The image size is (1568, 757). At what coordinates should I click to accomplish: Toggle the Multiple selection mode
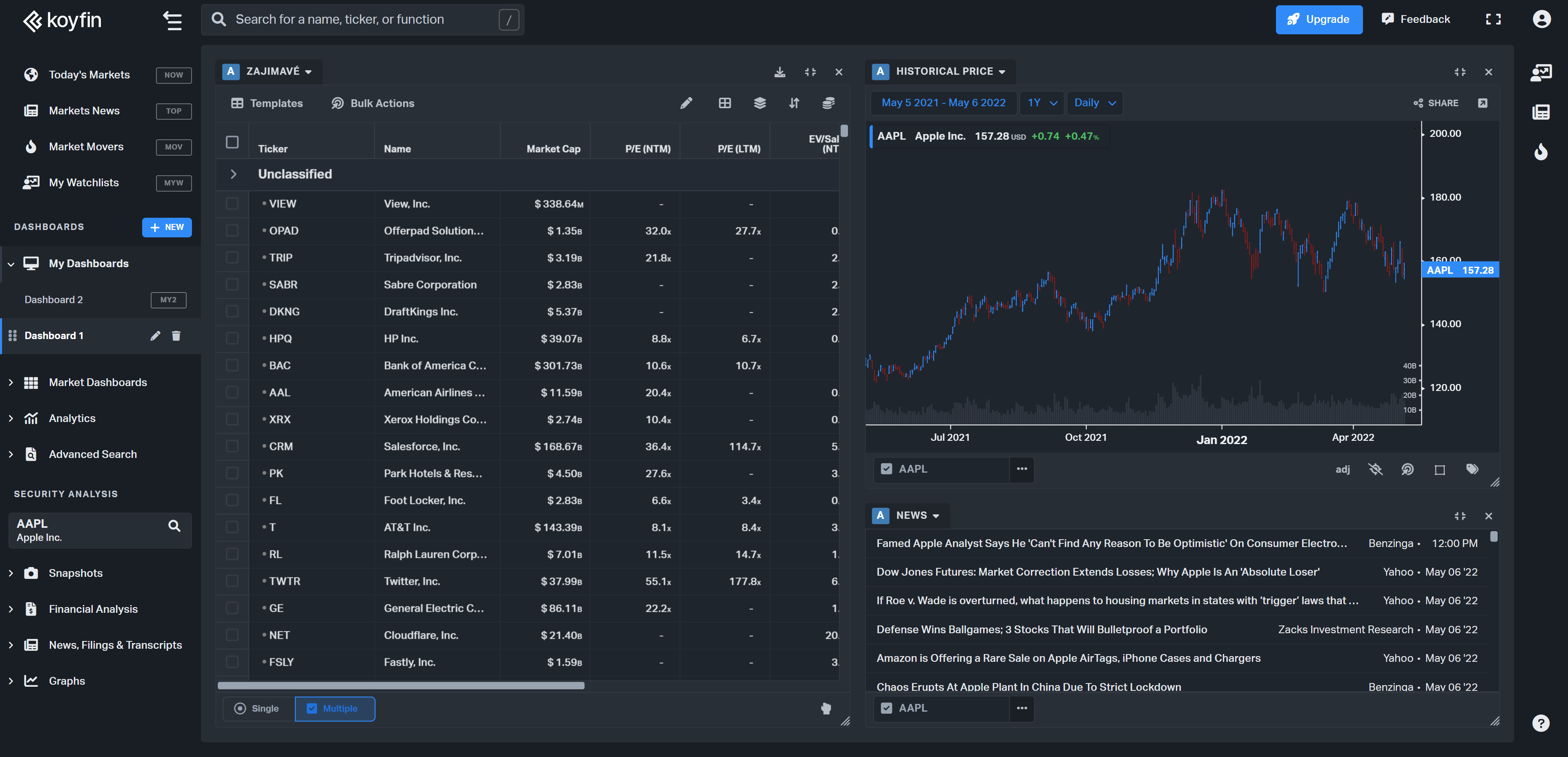[x=335, y=708]
